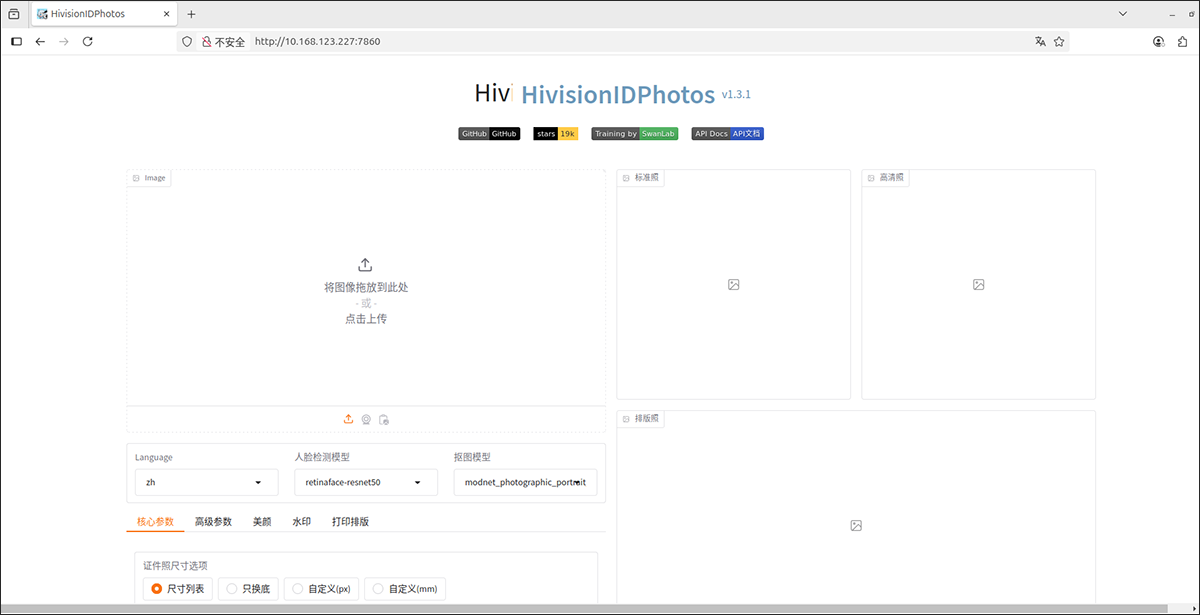Click the image placeholder icon in 标准照 panel
Image resolution: width=1200 pixels, height=615 pixels.
click(733, 285)
